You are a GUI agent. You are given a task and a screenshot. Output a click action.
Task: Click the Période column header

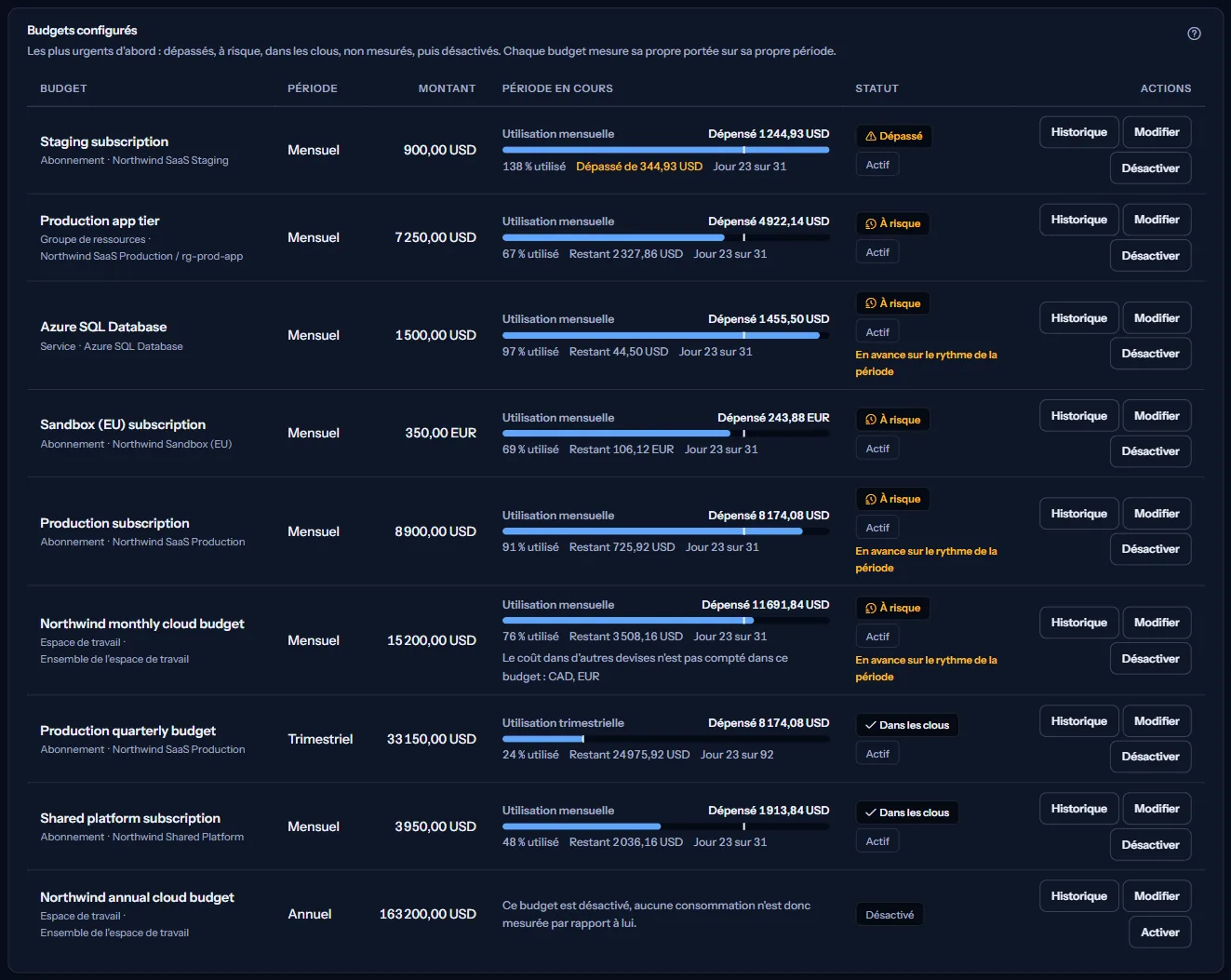coord(313,88)
